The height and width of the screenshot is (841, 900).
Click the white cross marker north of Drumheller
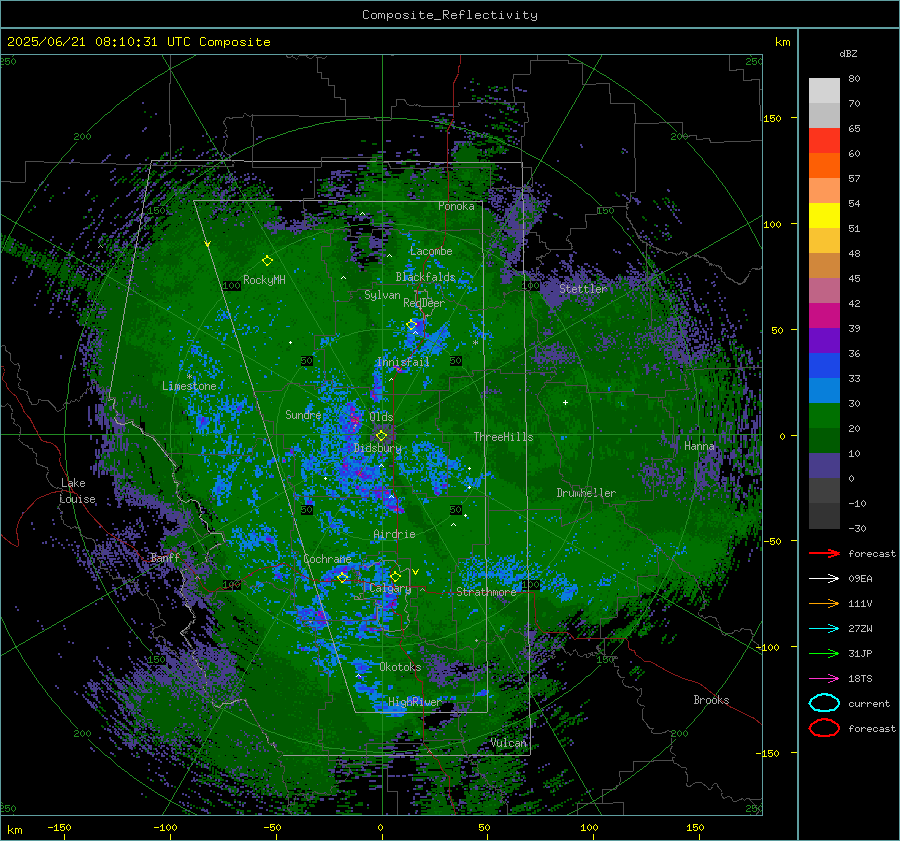pos(565,402)
